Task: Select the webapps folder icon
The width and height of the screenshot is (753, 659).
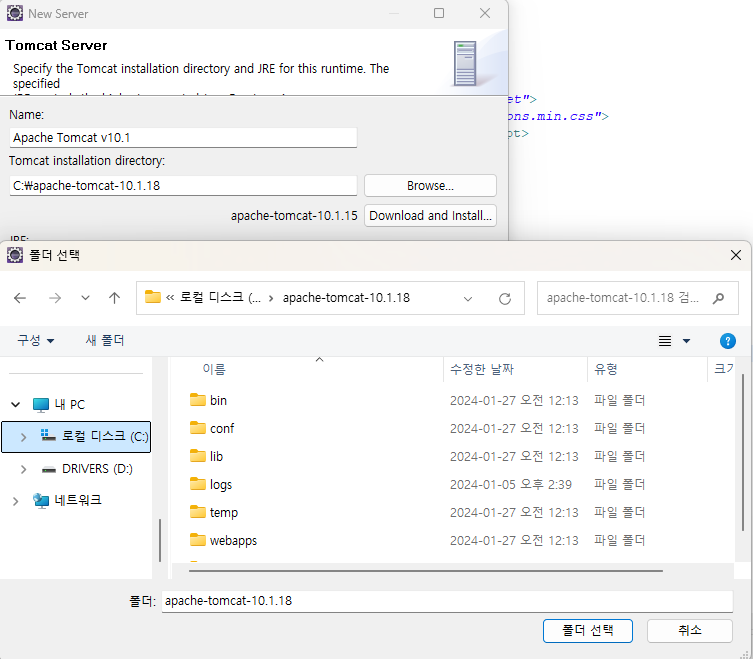Action: tap(197, 540)
